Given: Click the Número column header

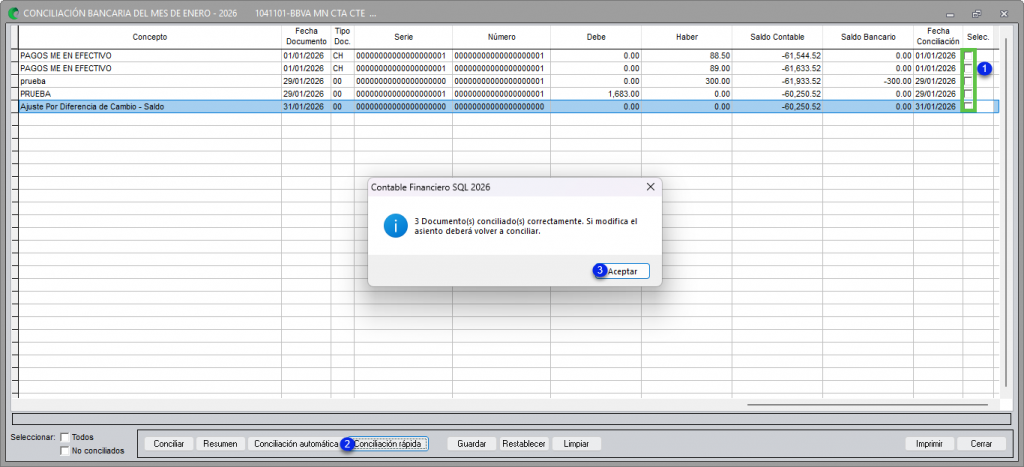Looking at the screenshot, I should [x=502, y=37].
